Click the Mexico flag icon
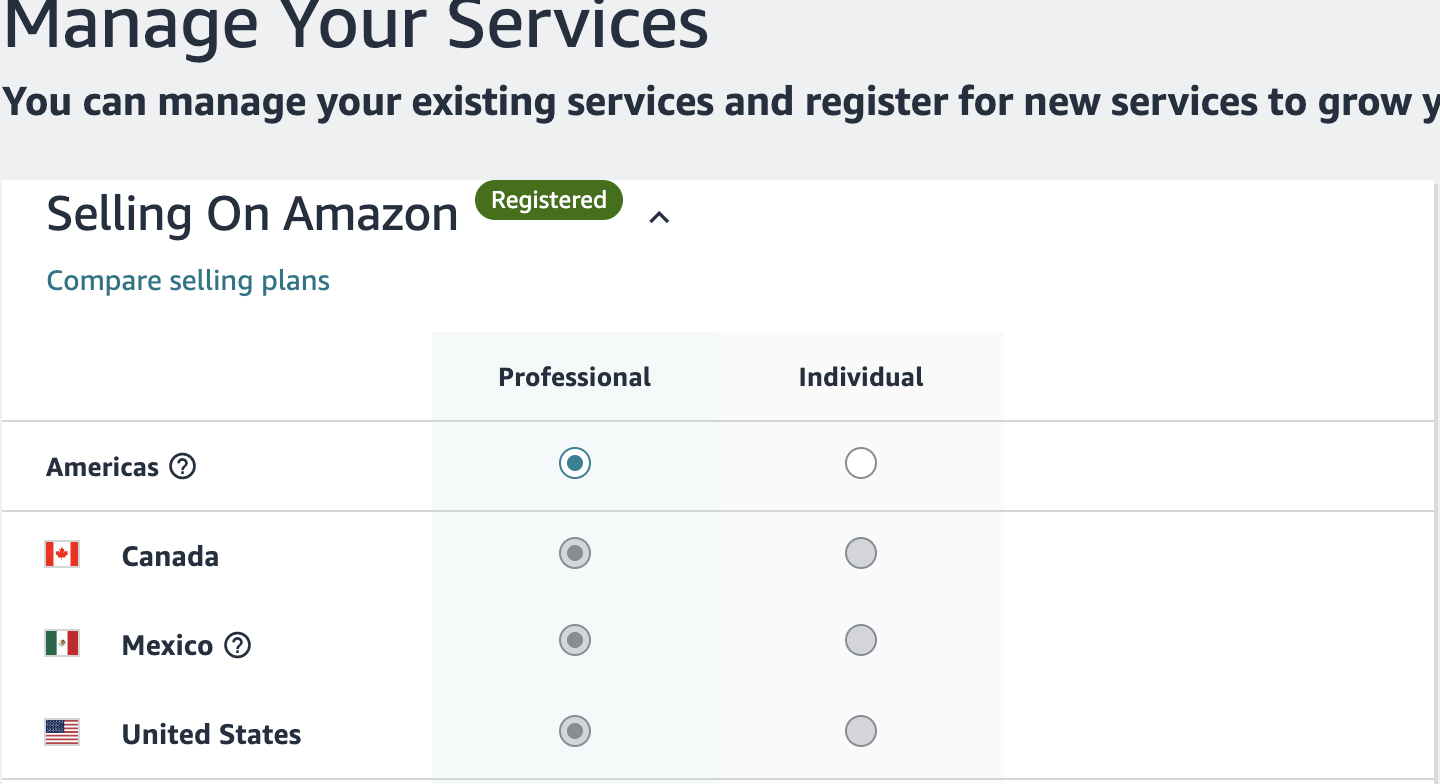Viewport: 1440px width, 784px height. 62,643
